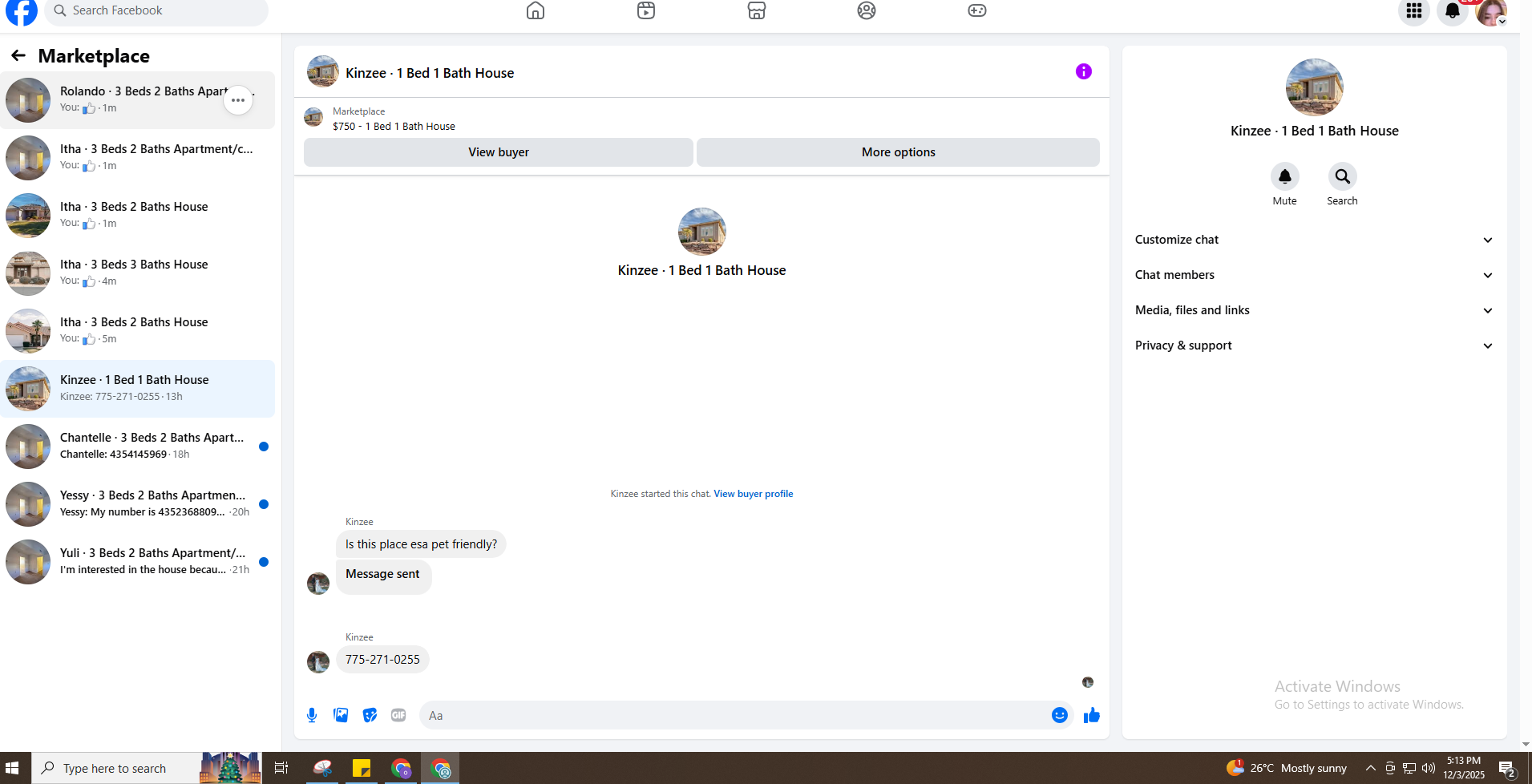Open three-dot options on Rolando conversation
This screenshot has height=784, width=1532.
click(x=238, y=100)
